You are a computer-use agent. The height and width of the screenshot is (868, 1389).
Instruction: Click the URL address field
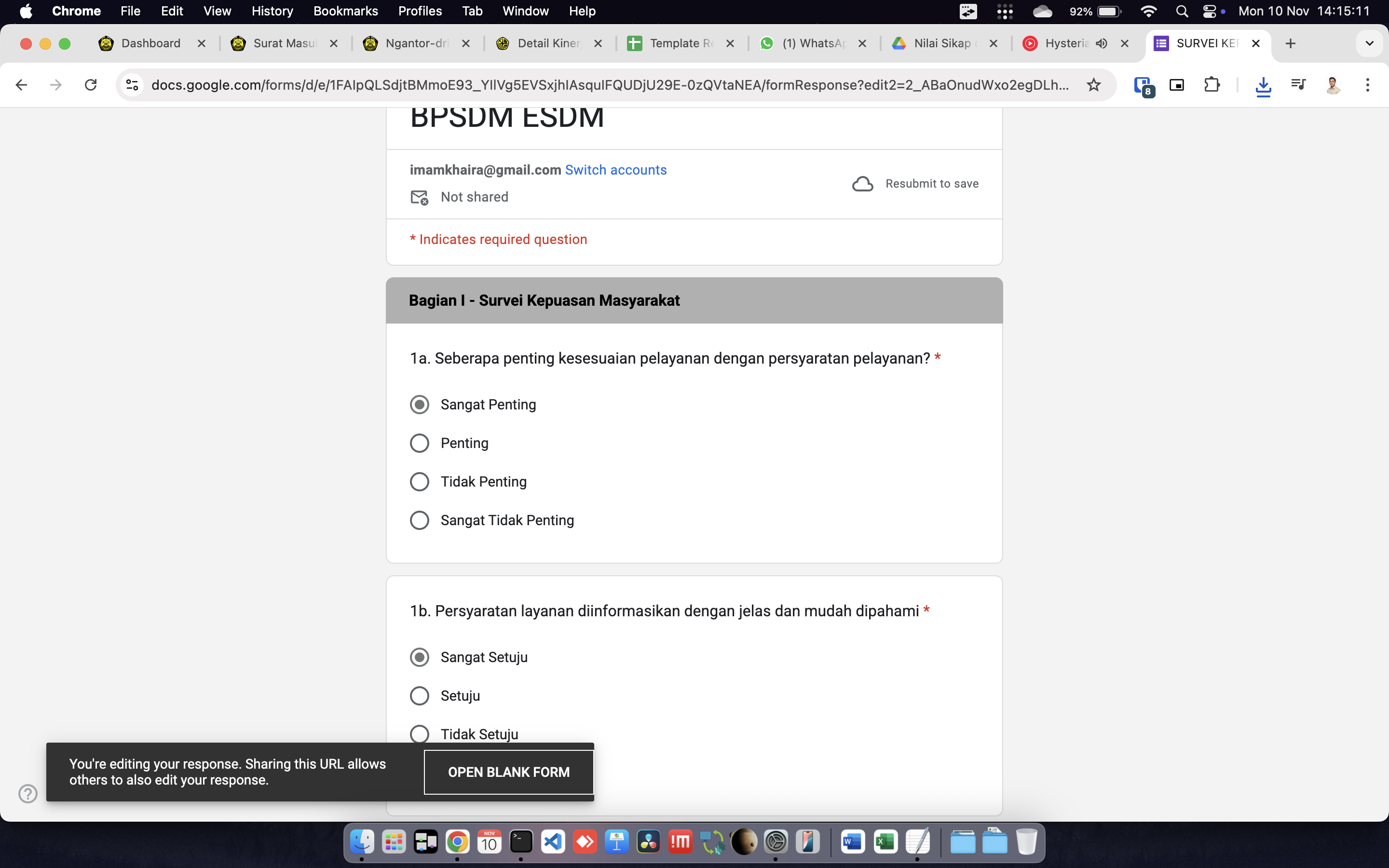click(x=608, y=85)
